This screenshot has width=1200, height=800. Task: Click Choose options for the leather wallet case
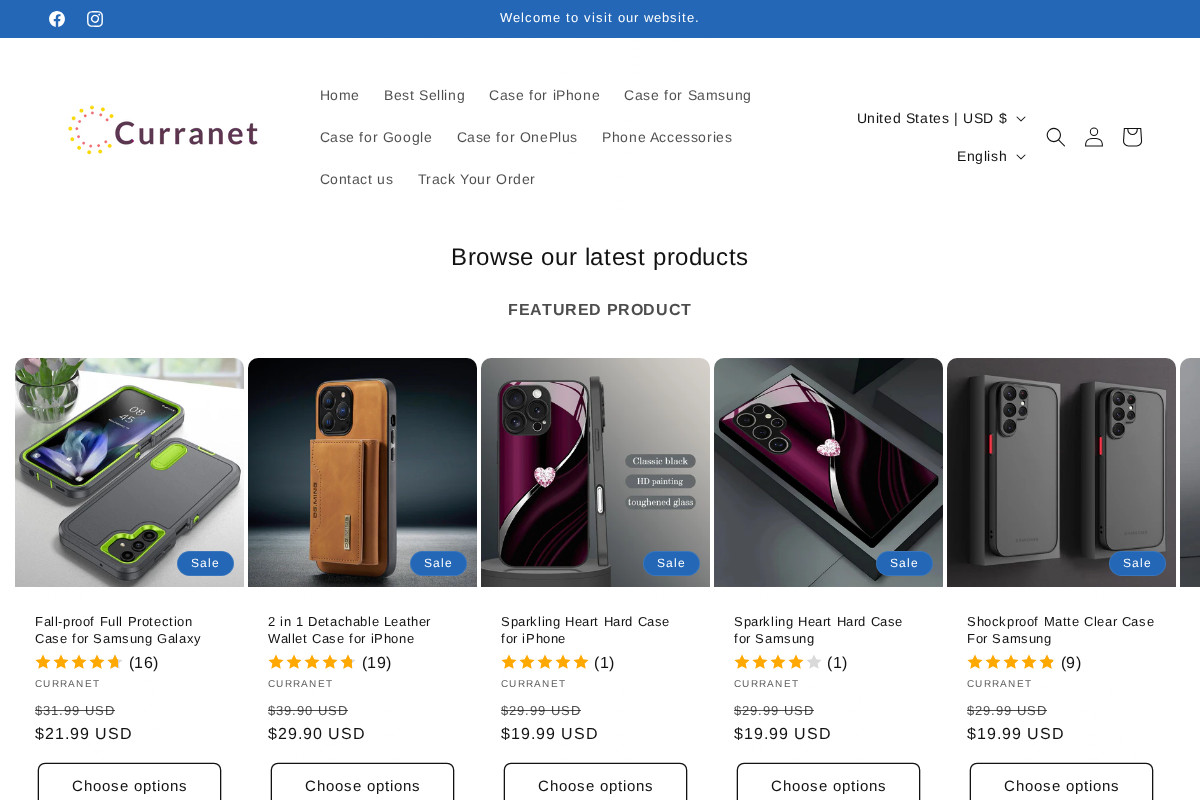click(x=362, y=785)
